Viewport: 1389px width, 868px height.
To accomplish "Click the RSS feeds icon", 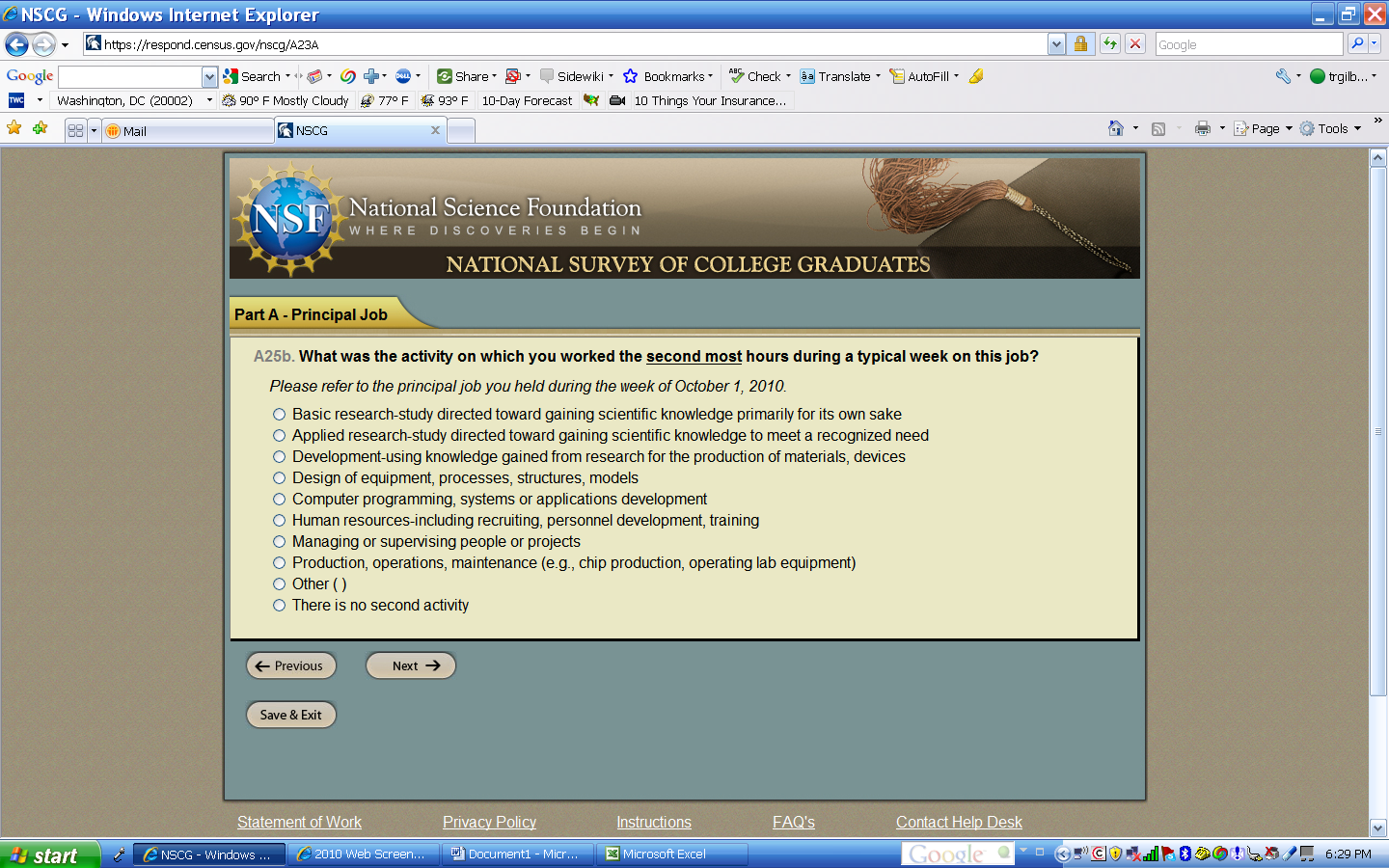I will click(x=1158, y=128).
